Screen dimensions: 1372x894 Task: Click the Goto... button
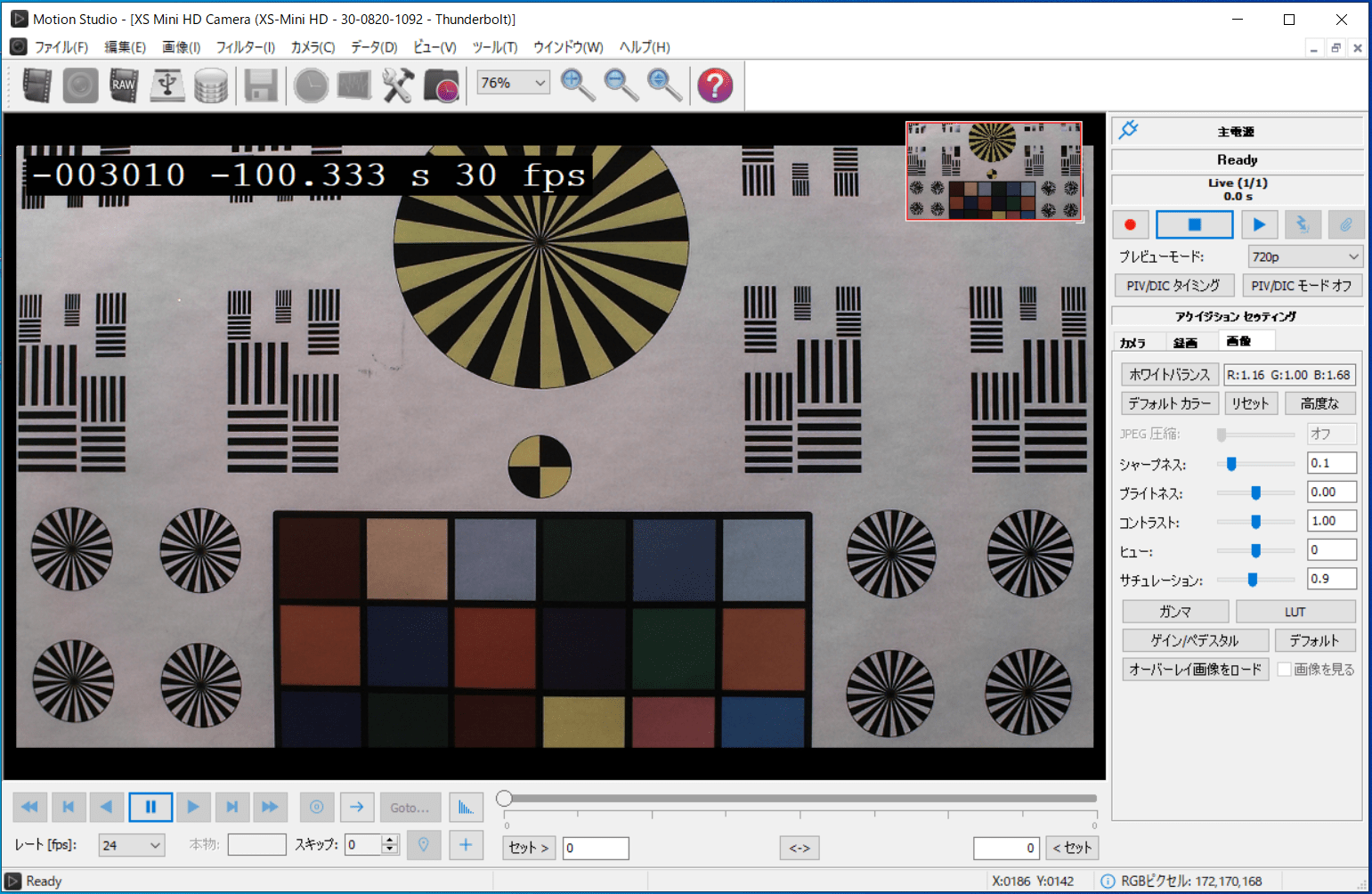point(410,807)
